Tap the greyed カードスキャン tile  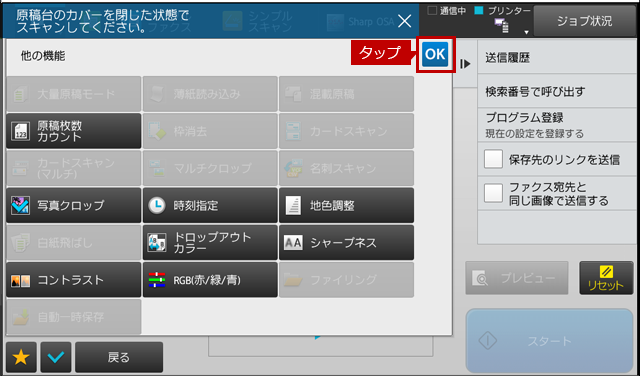click(346, 131)
